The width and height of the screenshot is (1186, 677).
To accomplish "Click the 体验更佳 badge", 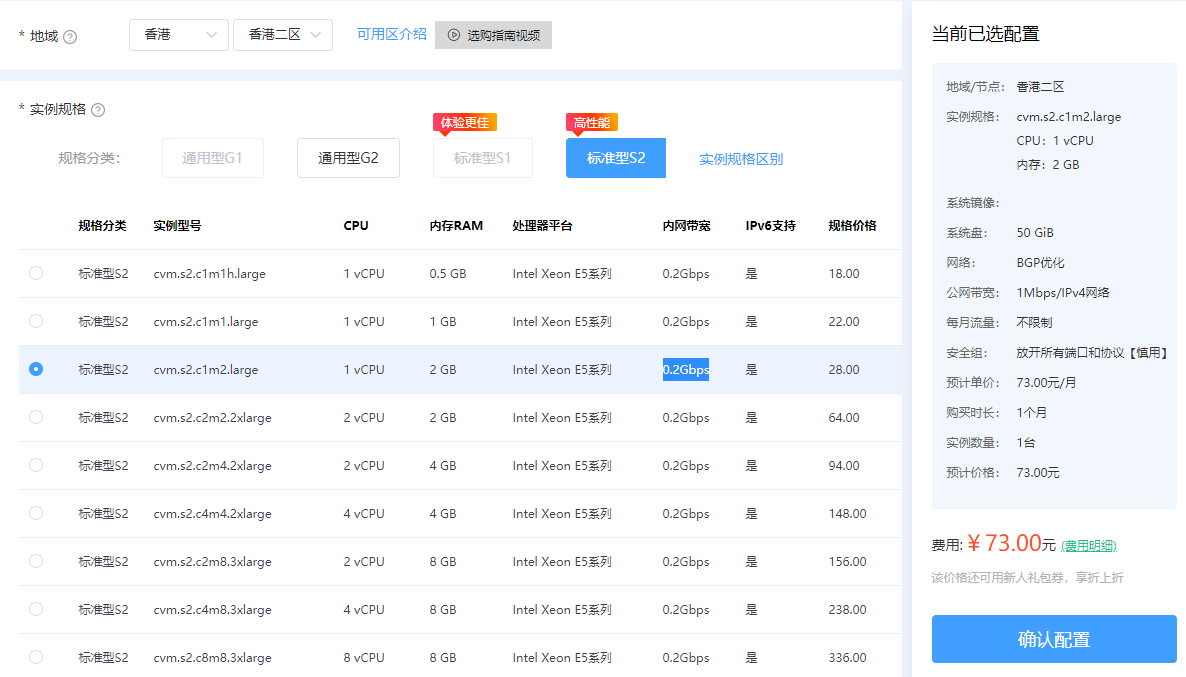I will tap(464, 123).
